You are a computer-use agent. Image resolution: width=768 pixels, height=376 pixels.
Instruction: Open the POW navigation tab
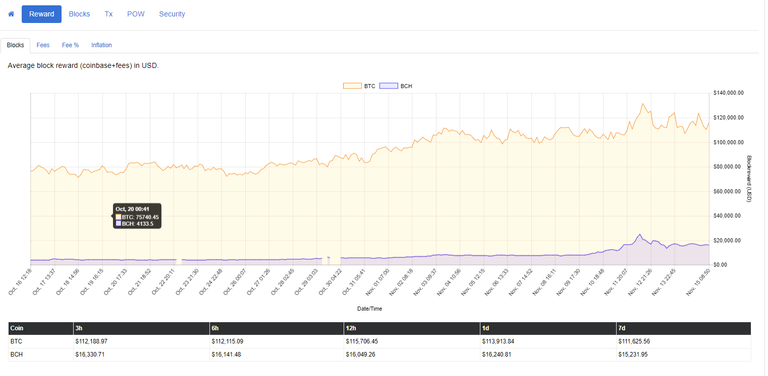(x=136, y=14)
